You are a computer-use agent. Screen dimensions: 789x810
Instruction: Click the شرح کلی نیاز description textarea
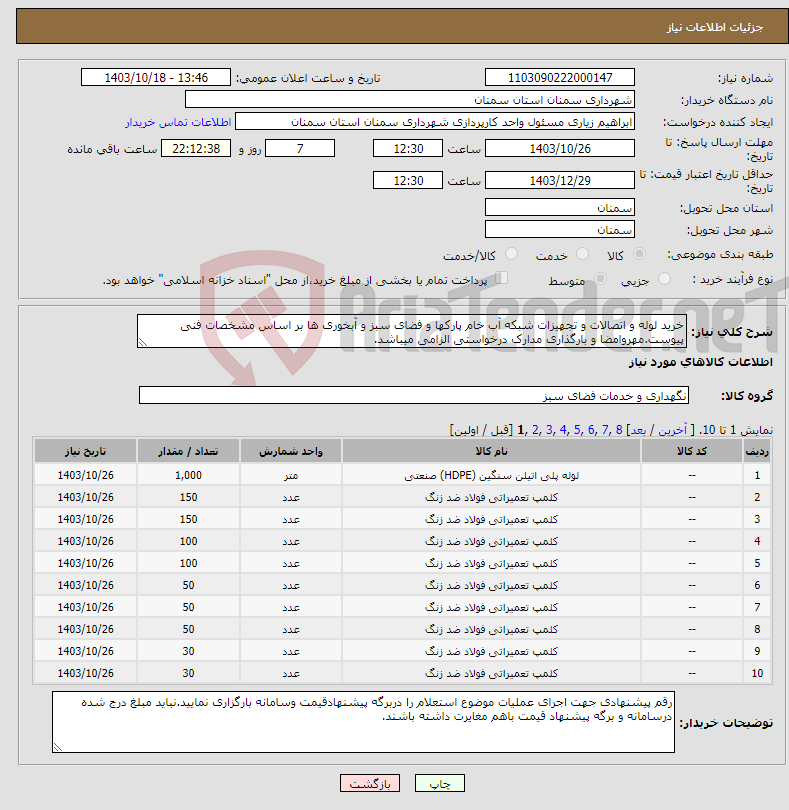(412, 331)
